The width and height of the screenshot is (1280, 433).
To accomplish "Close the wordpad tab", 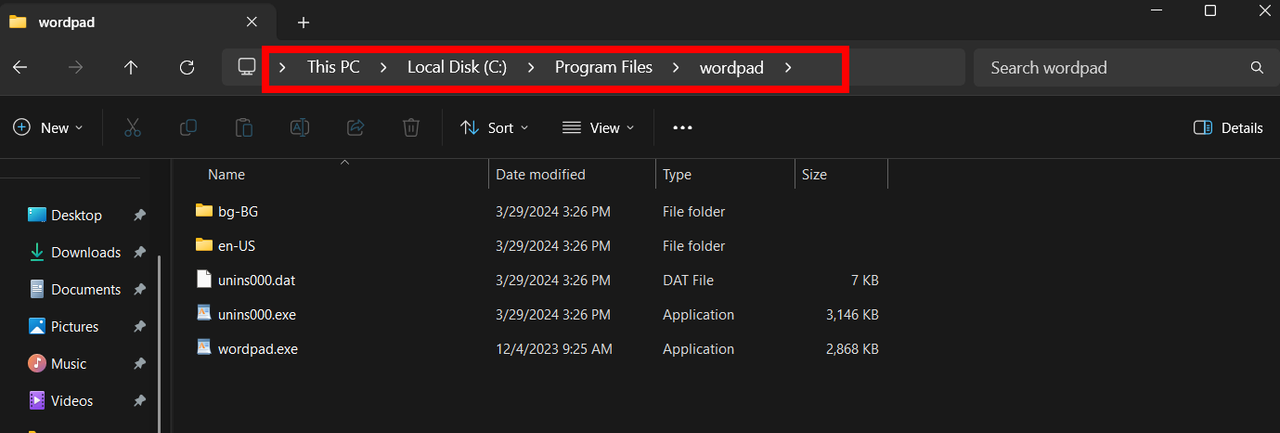I will click(252, 22).
